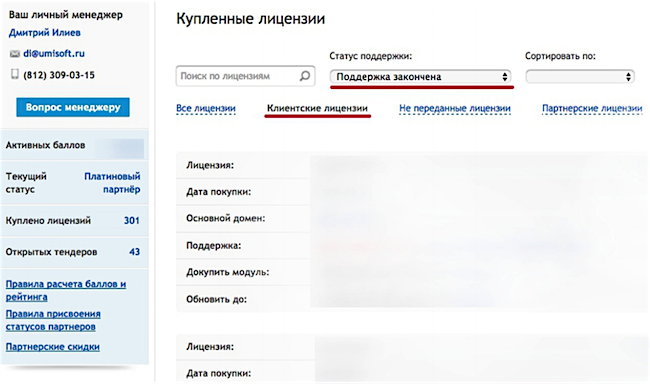Screen dimensions: 650x384
Task: Open the Статус поддержки dropdown
Action: coord(420,77)
